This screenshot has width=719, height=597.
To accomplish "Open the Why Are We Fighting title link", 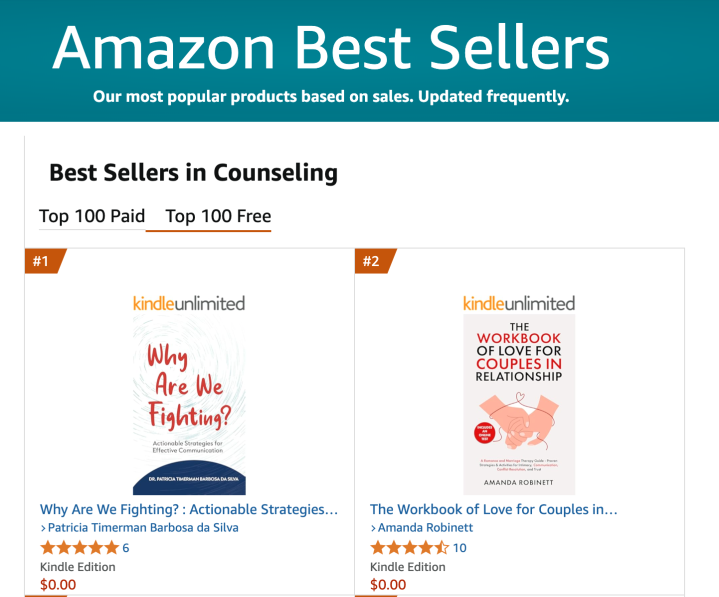I will point(189,509).
